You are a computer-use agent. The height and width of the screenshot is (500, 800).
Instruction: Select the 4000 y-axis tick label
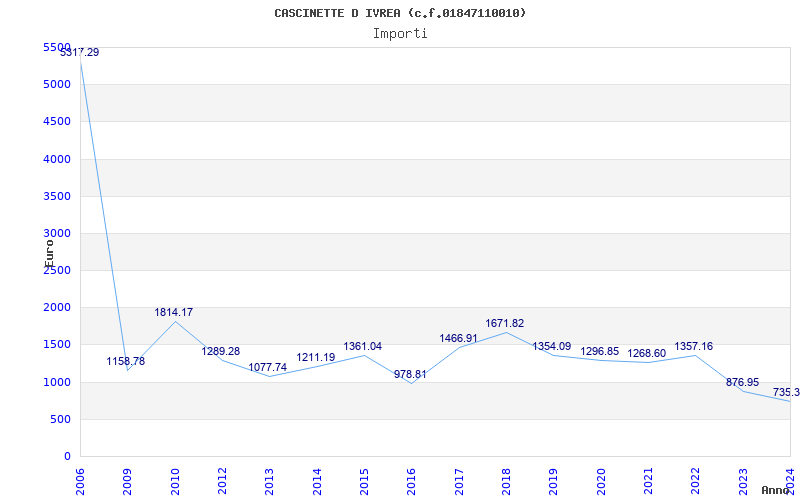(57, 159)
